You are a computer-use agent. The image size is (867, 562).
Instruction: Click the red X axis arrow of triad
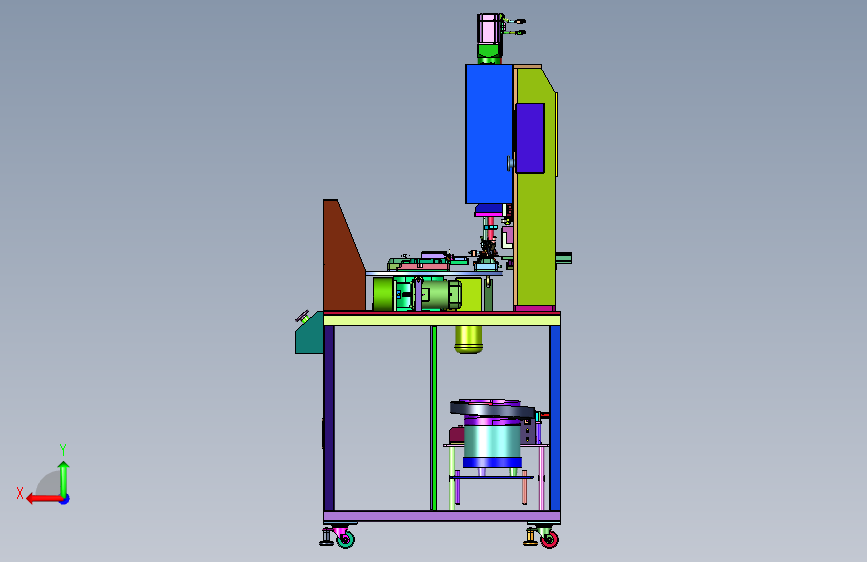click(43, 499)
